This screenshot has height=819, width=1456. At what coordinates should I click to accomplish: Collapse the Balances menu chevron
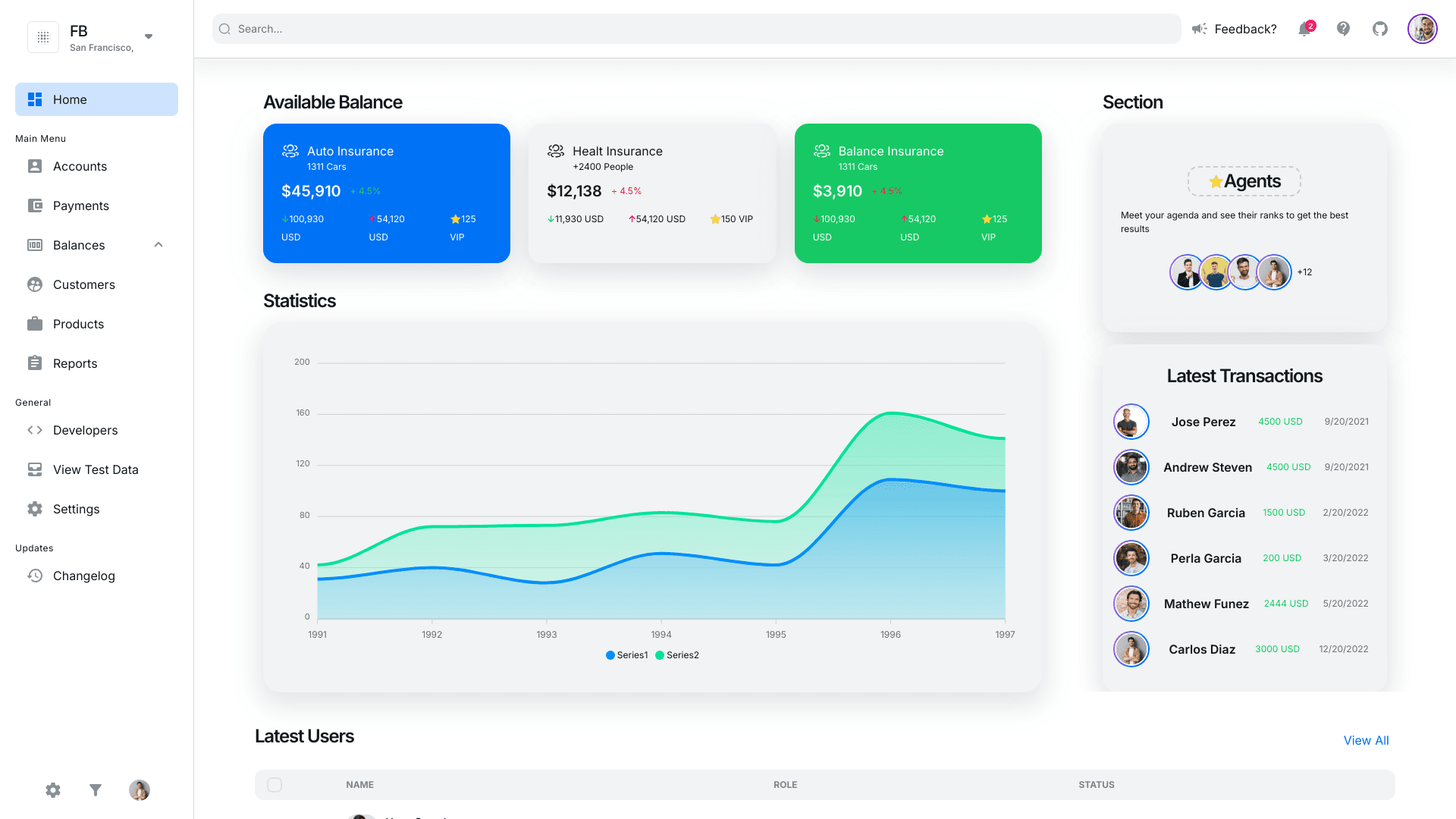(x=158, y=245)
